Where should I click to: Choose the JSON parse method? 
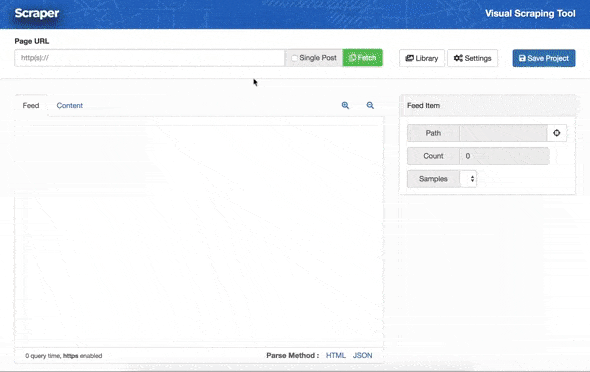(362, 355)
